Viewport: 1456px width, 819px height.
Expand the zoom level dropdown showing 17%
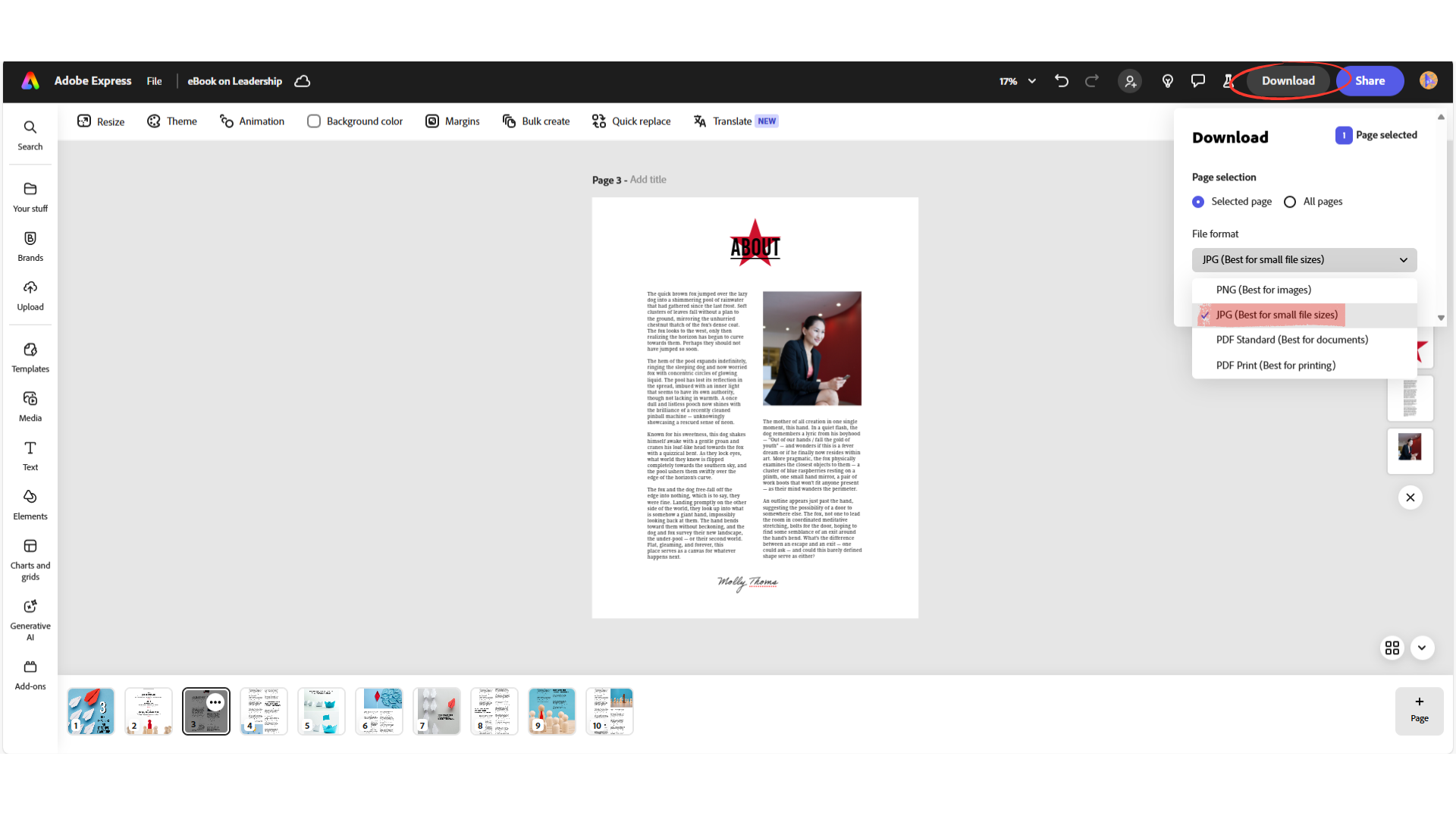tap(1016, 81)
